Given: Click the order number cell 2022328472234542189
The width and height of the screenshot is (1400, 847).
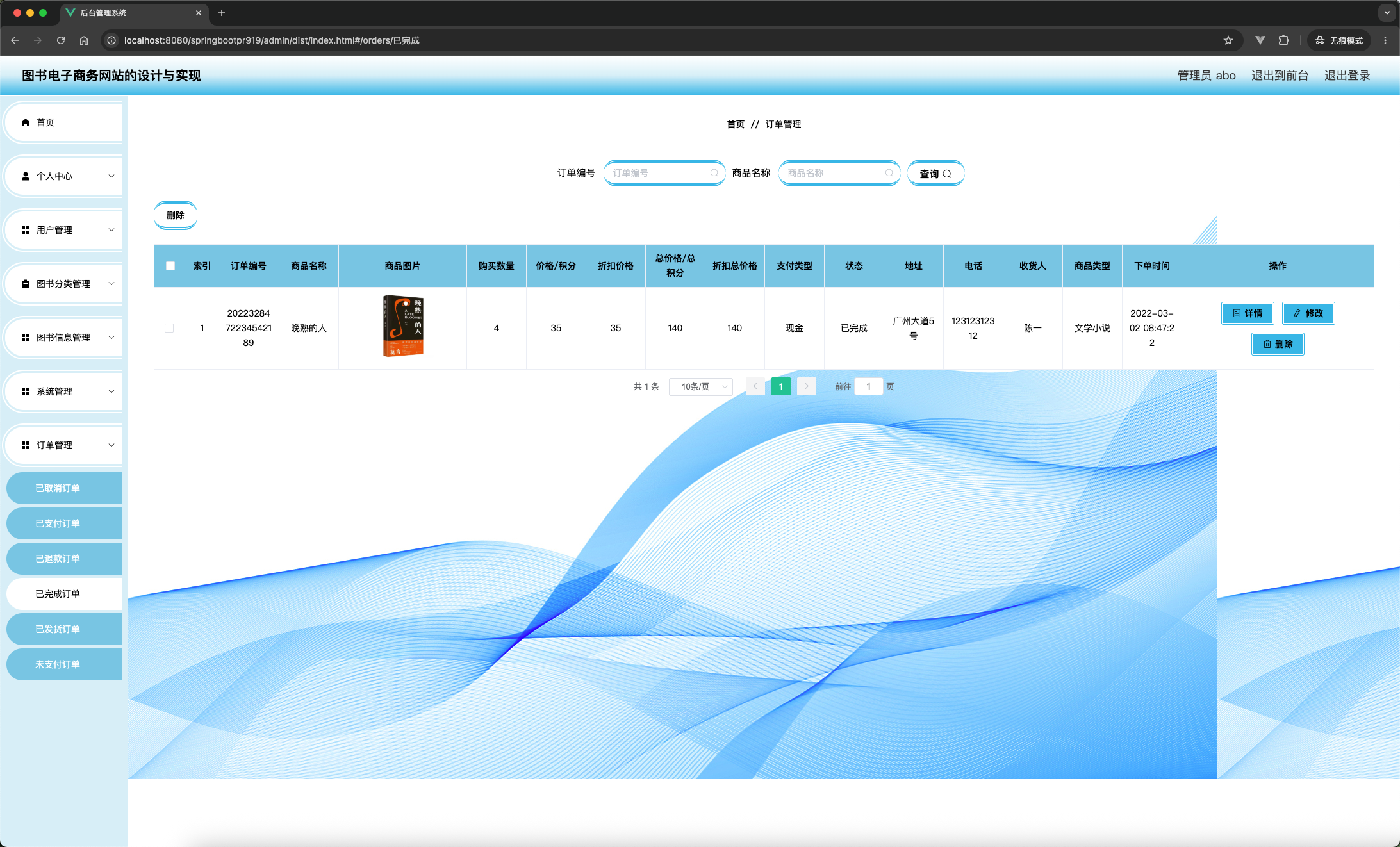Looking at the screenshot, I should point(249,328).
